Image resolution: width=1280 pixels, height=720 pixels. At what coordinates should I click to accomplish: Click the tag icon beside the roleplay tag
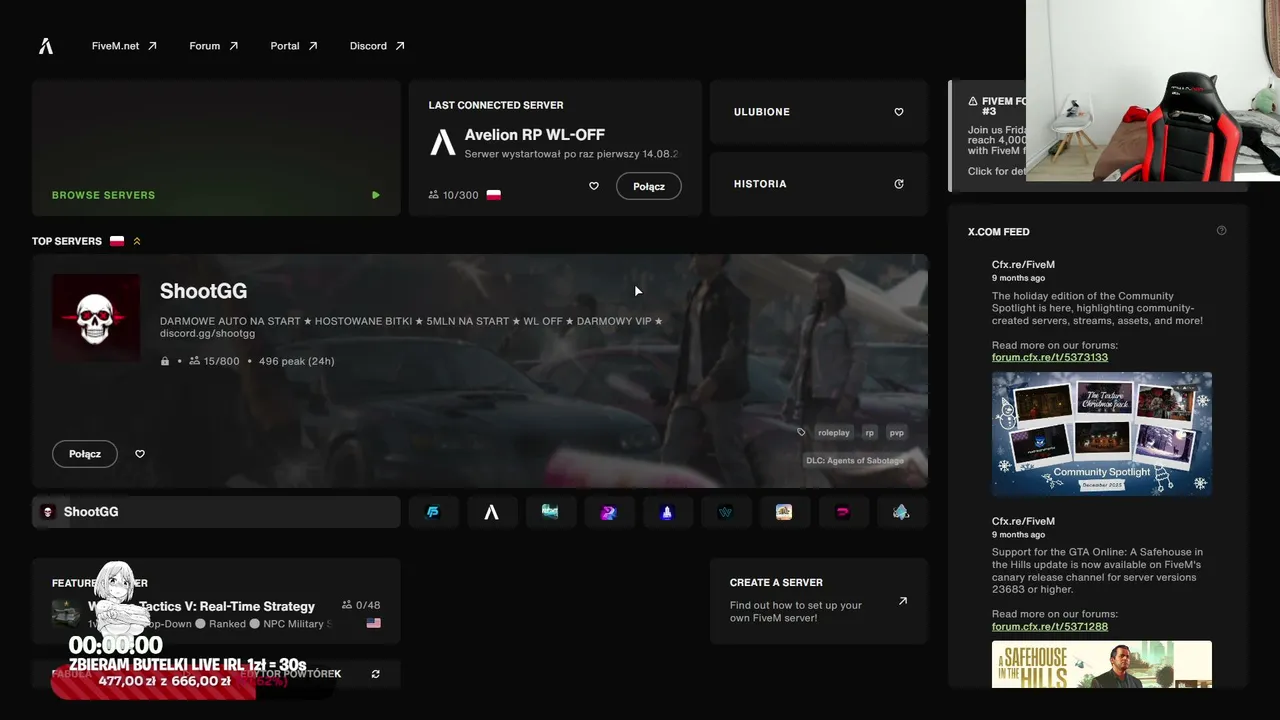pyautogui.click(x=801, y=433)
